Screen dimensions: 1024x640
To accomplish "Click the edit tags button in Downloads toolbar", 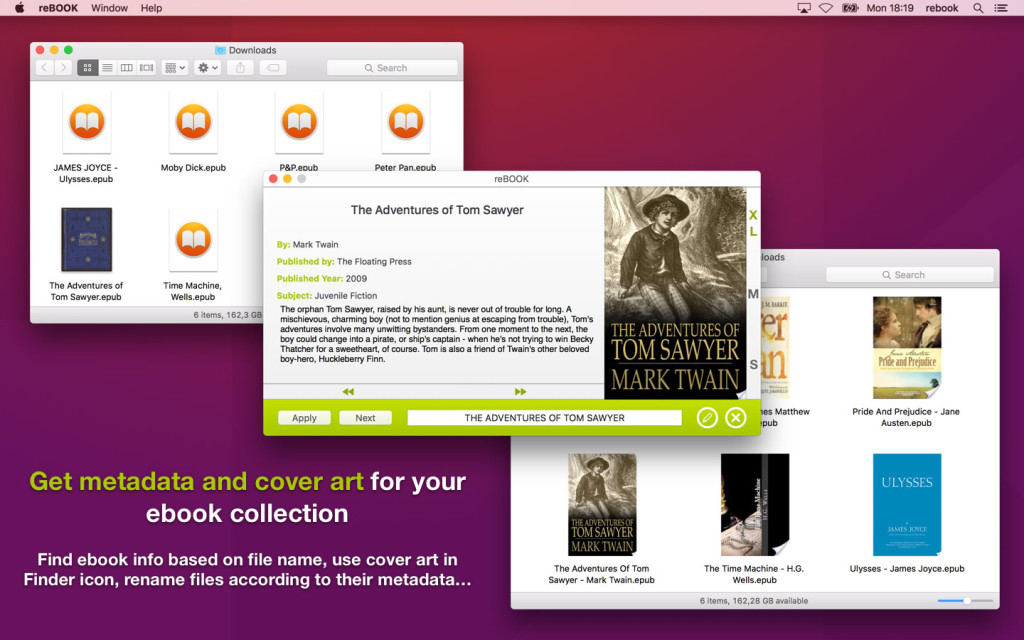I will tap(273, 67).
